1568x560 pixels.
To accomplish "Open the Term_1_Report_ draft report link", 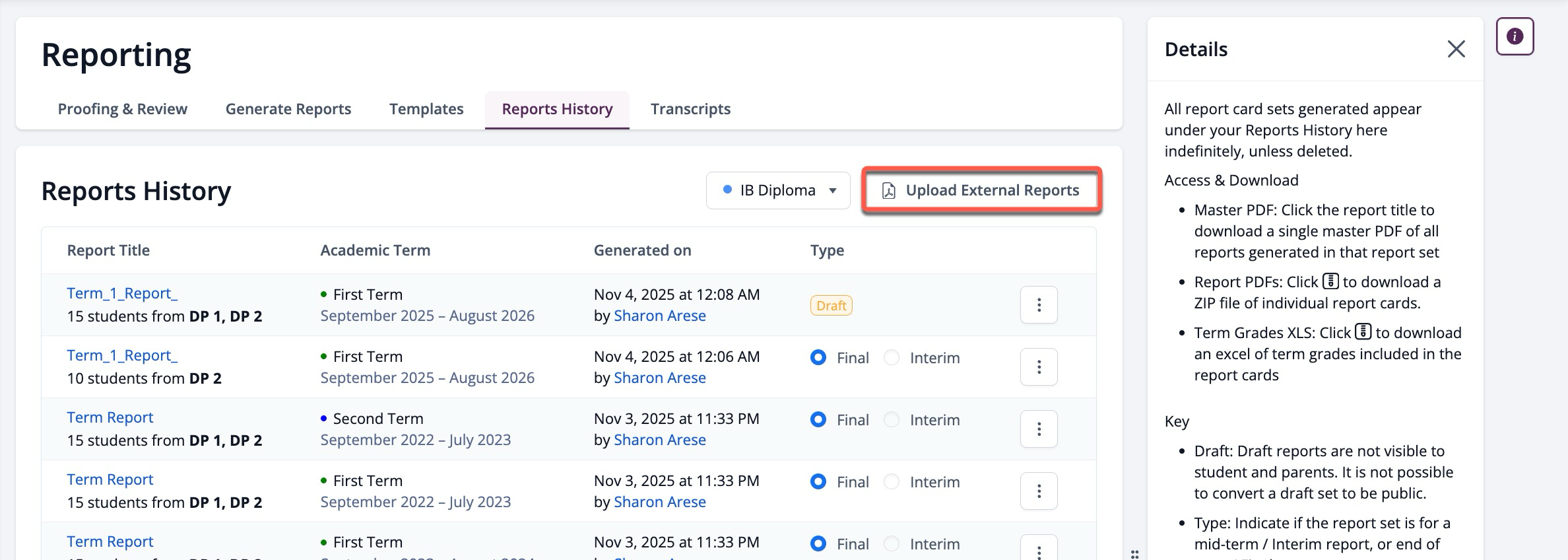I will pyautogui.click(x=122, y=293).
